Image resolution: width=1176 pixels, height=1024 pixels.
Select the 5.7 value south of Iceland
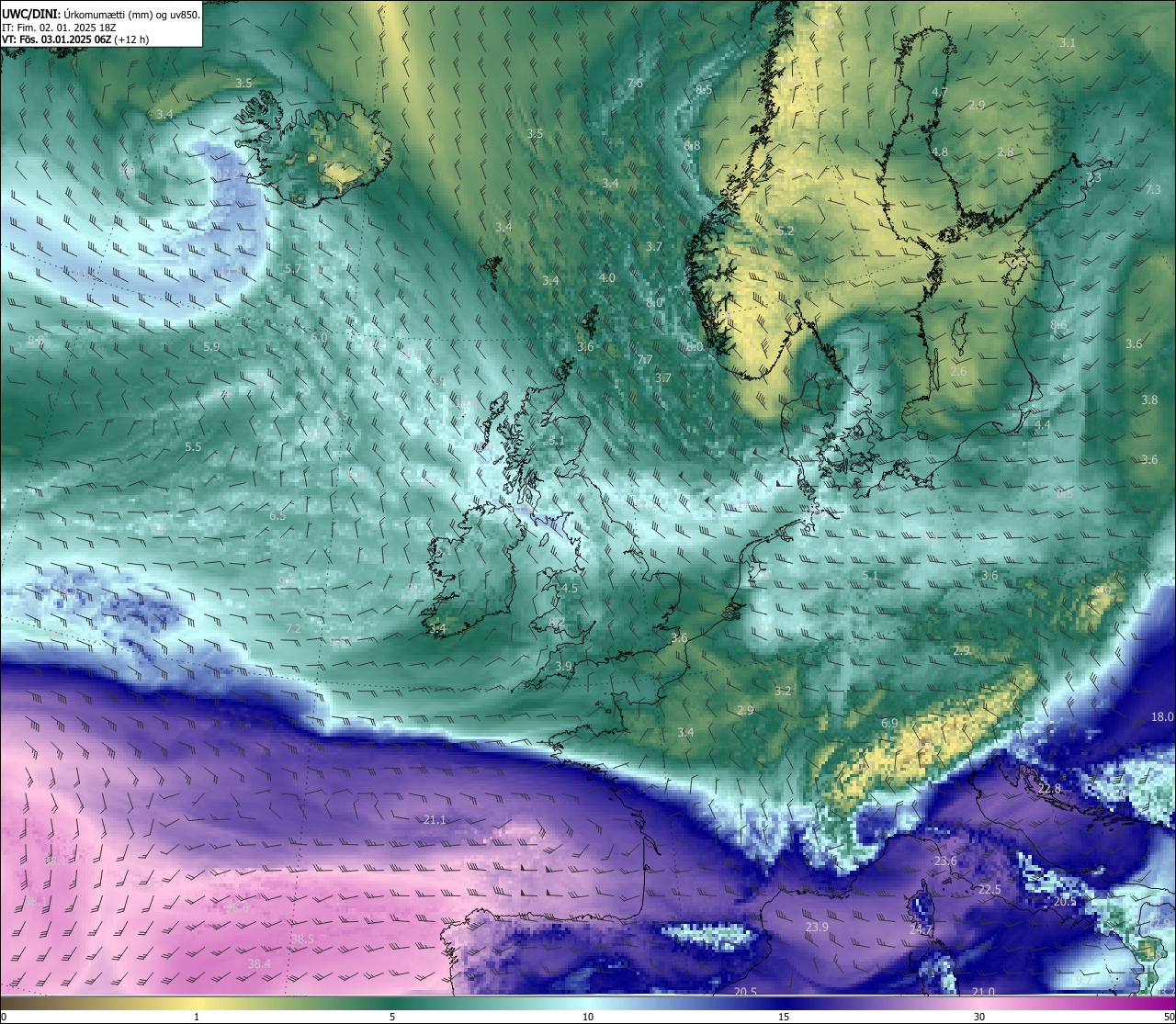click(x=293, y=269)
